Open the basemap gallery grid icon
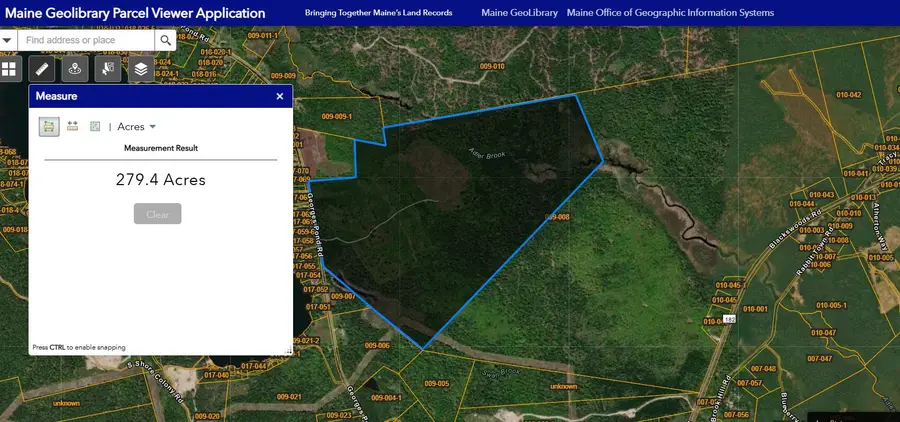The width and height of the screenshot is (900, 422). pyautogui.click(x=9, y=69)
